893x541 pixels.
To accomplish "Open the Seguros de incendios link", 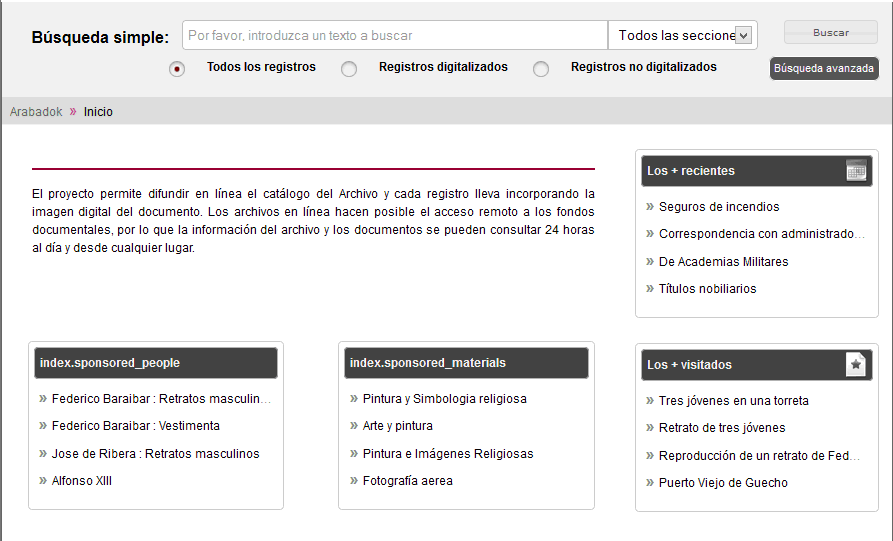I will pyautogui.click(x=719, y=207).
